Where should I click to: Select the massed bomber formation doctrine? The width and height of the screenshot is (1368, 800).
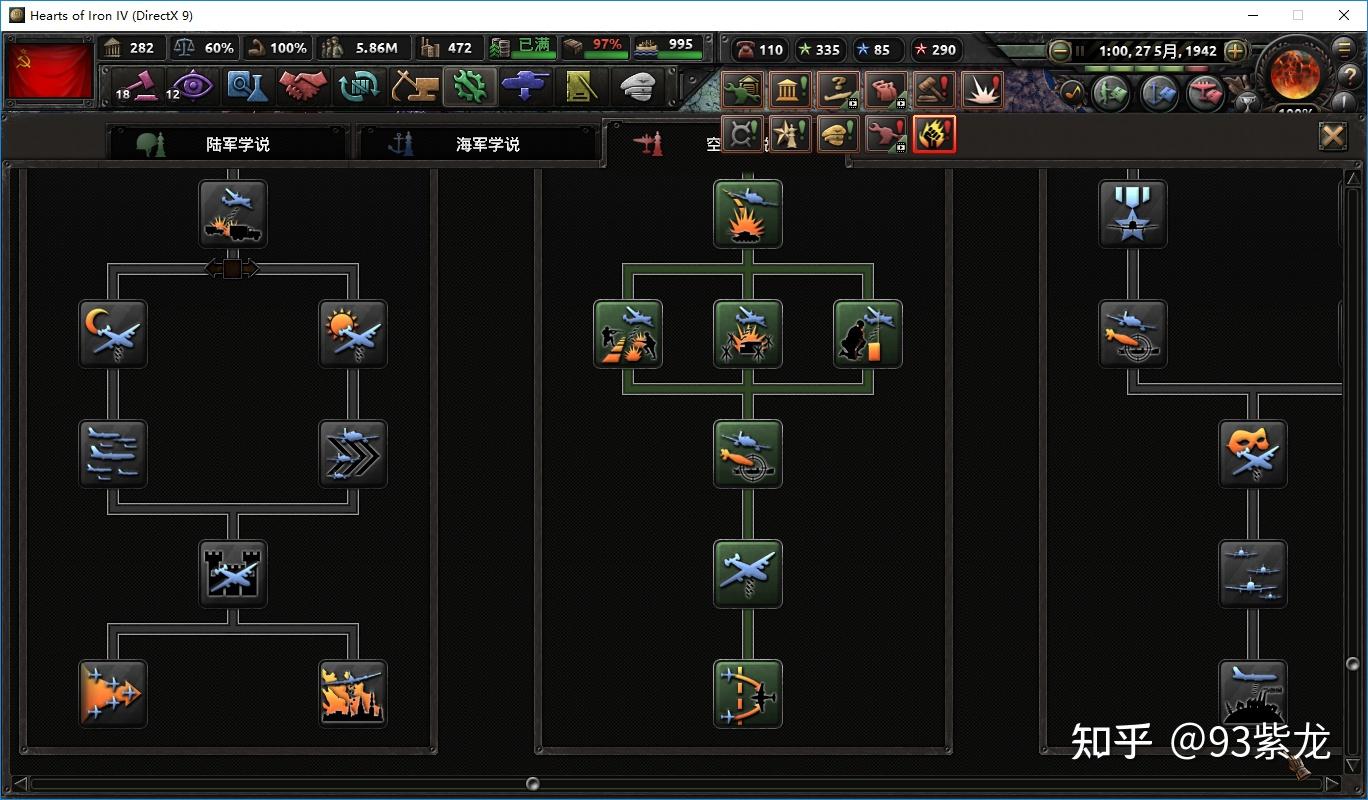click(x=113, y=454)
